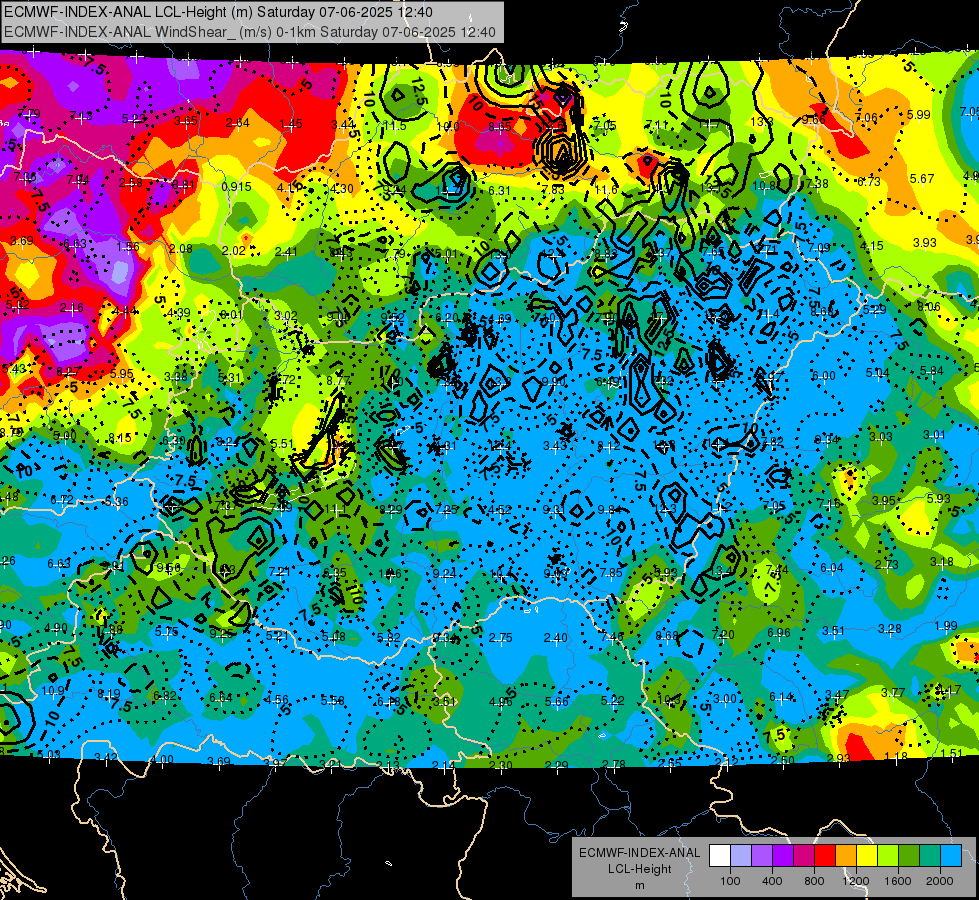The image size is (979, 900).
Task: Click the 'LCL-Height (m)' title line
Action: tap(218, 12)
